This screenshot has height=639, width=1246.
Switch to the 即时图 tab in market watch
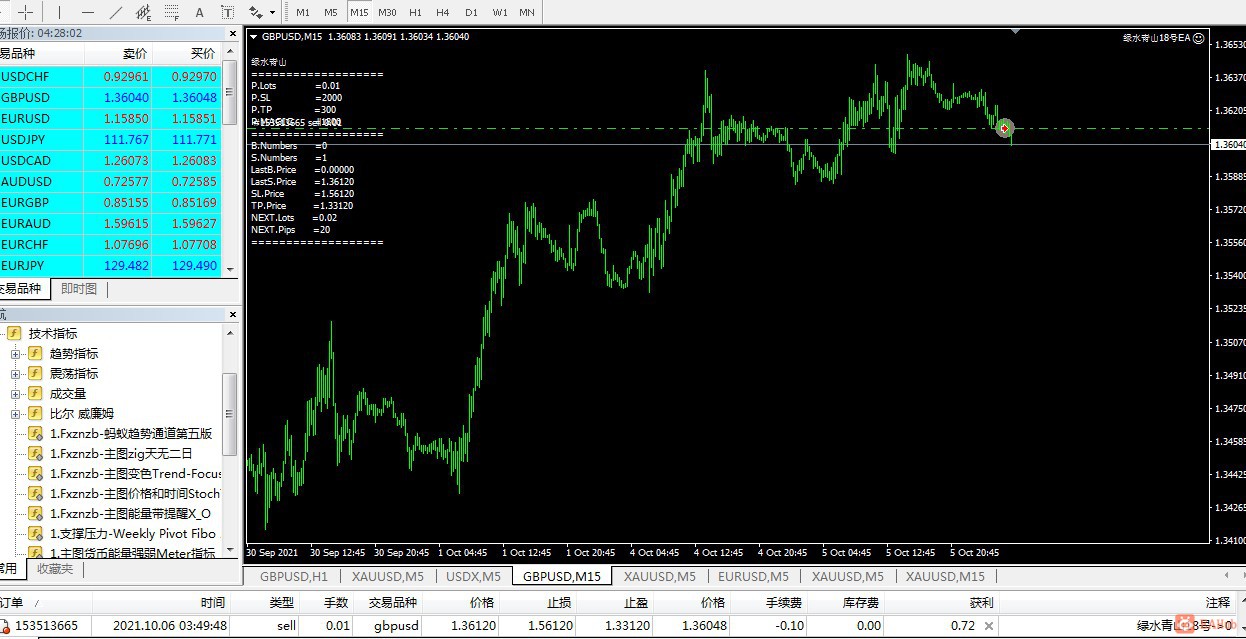point(78,289)
